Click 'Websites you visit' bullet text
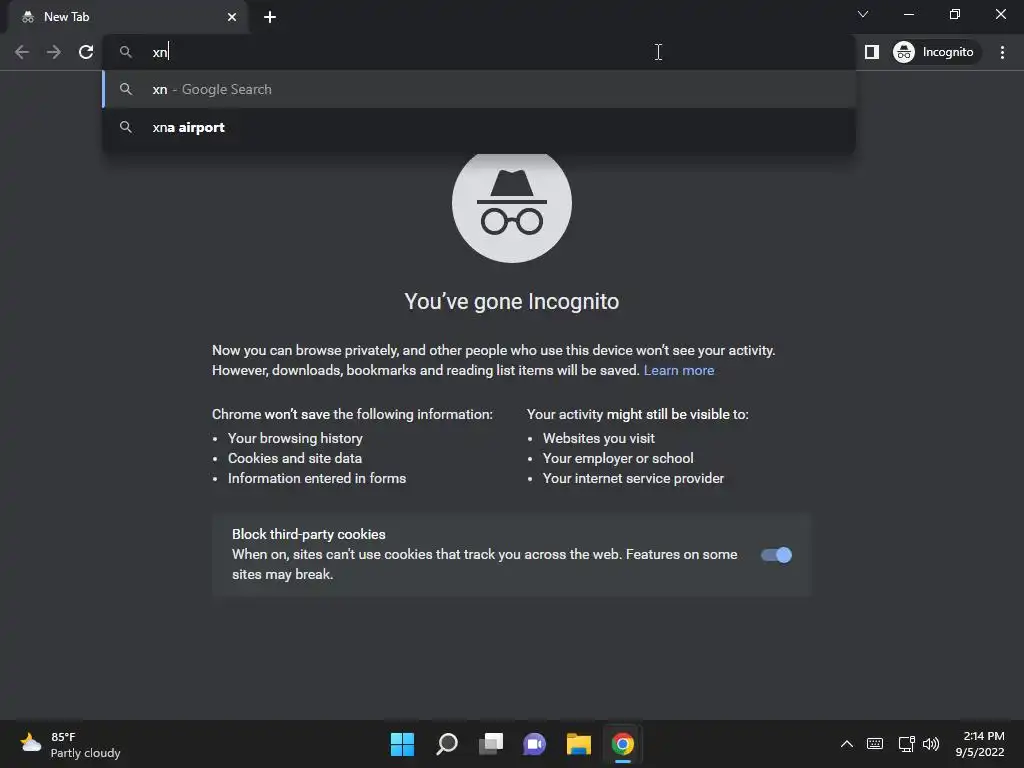Image resolution: width=1024 pixels, height=768 pixels. [x=598, y=438]
